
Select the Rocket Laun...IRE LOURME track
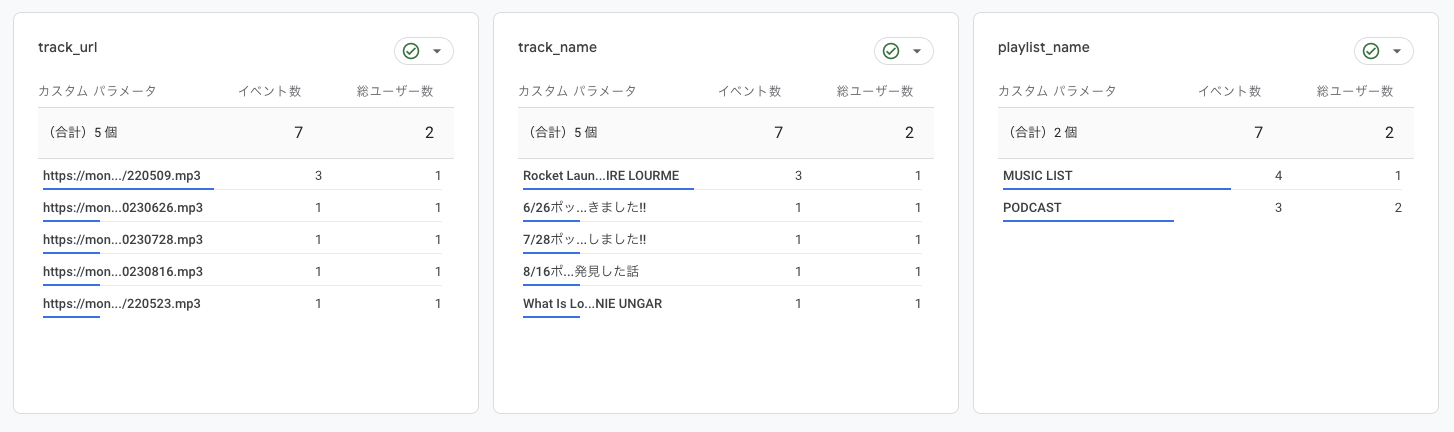(x=601, y=176)
